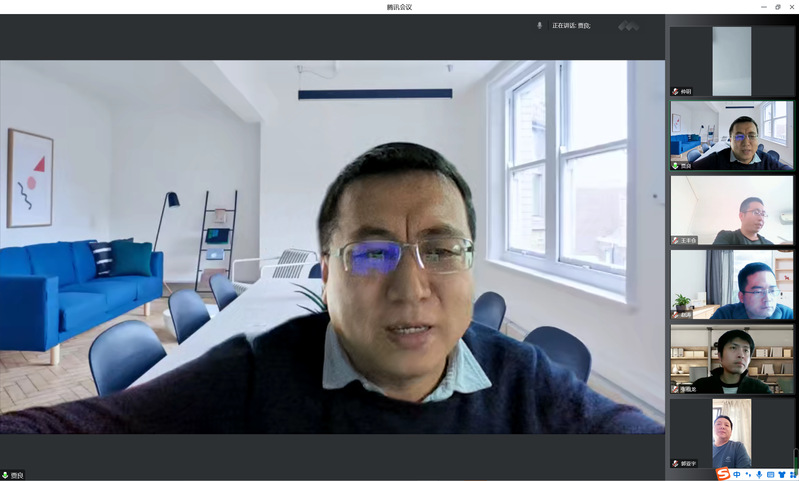The image size is (799, 481).
Task: Click the mic icon on 王丰合's thumbnail
Action: tap(675, 240)
